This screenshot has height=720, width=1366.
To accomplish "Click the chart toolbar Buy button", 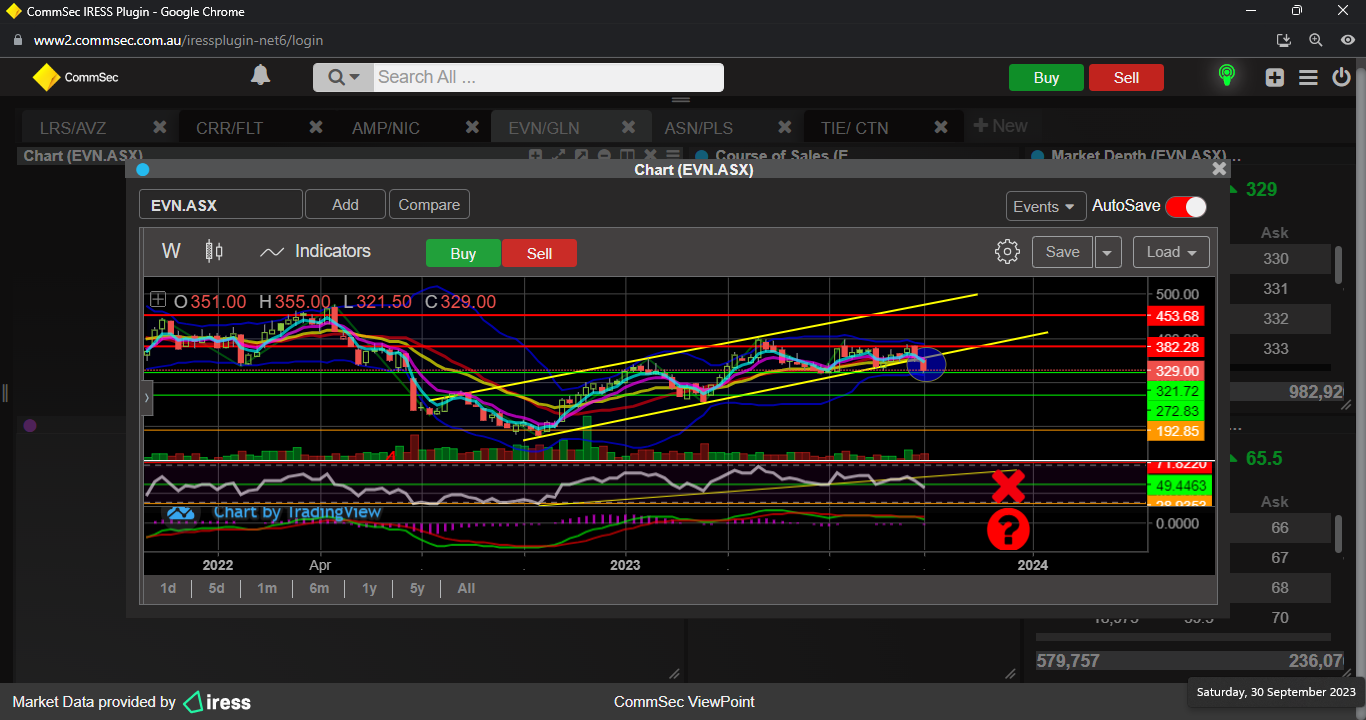I will [x=463, y=253].
